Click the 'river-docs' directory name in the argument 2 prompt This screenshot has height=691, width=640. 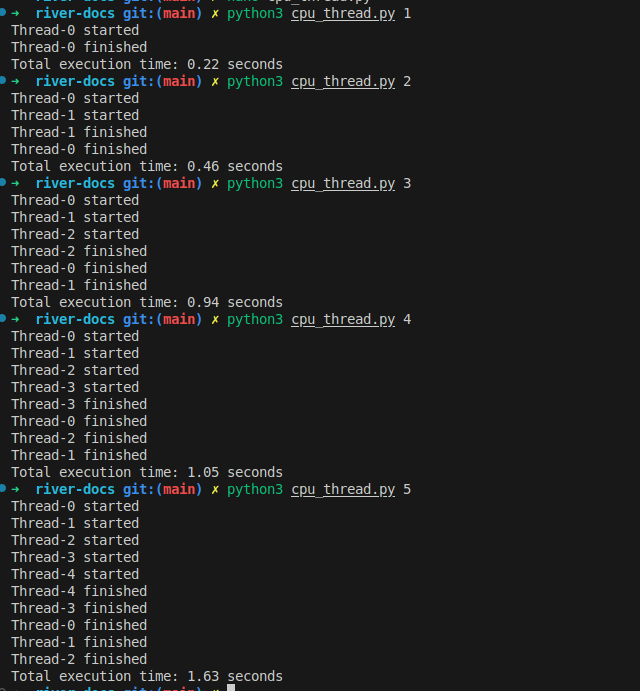point(75,81)
